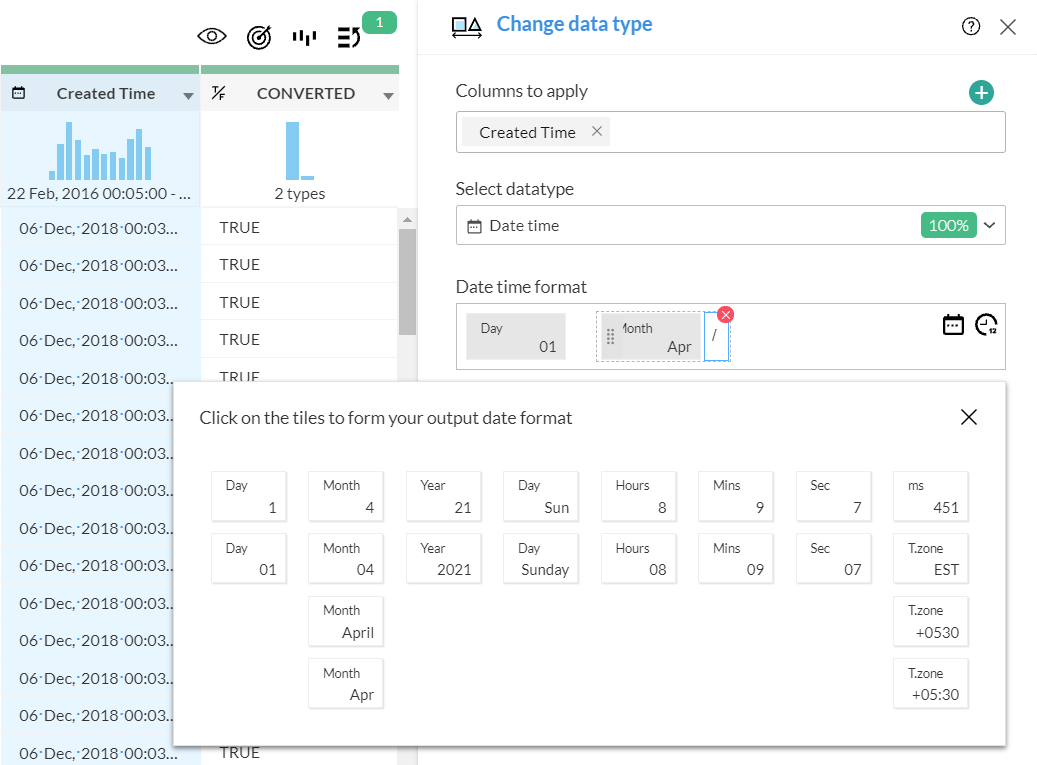Close the date format tiles popup

tap(968, 417)
